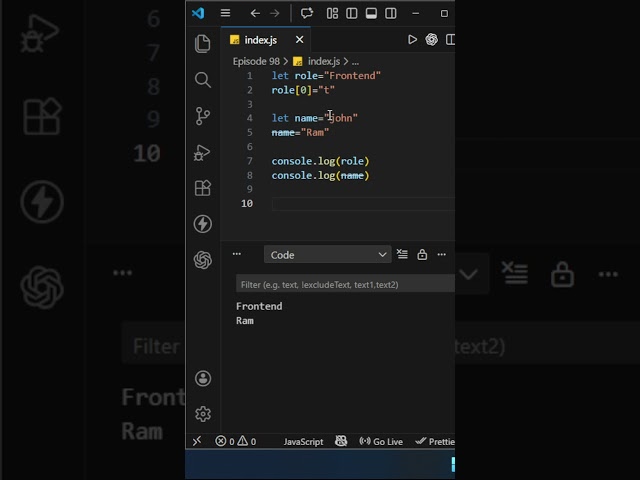
Task: Open the ChatGPT sidebar icon
Action: pos(202,260)
